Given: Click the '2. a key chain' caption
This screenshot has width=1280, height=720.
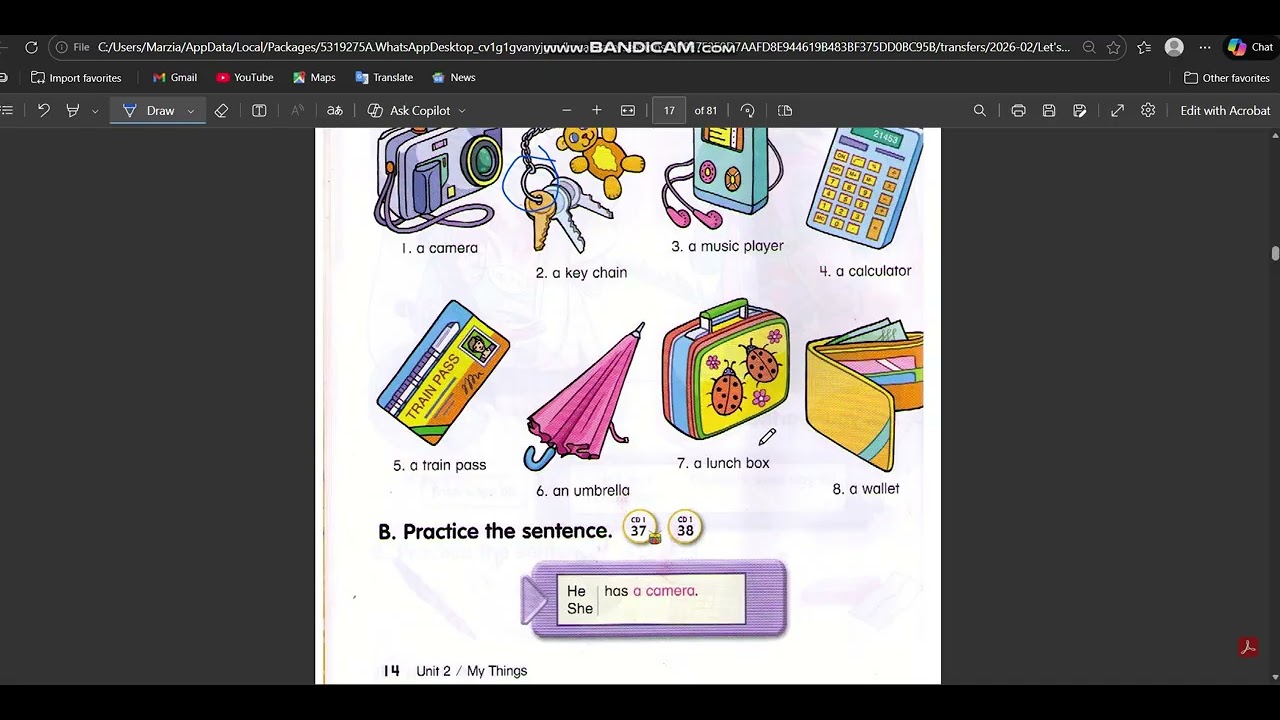Looking at the screenshot, I should click(x=581, y=273).
